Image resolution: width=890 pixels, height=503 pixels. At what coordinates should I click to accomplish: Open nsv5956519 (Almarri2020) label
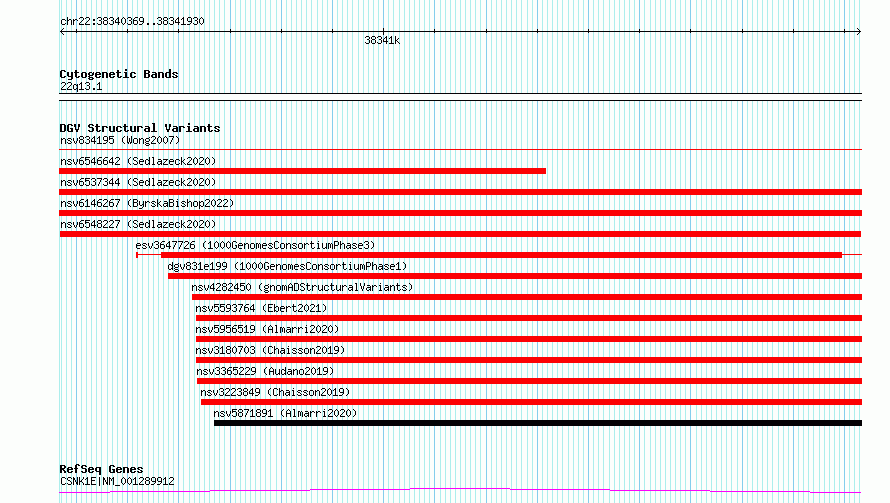pyautogui.click(x=267, y=329)
